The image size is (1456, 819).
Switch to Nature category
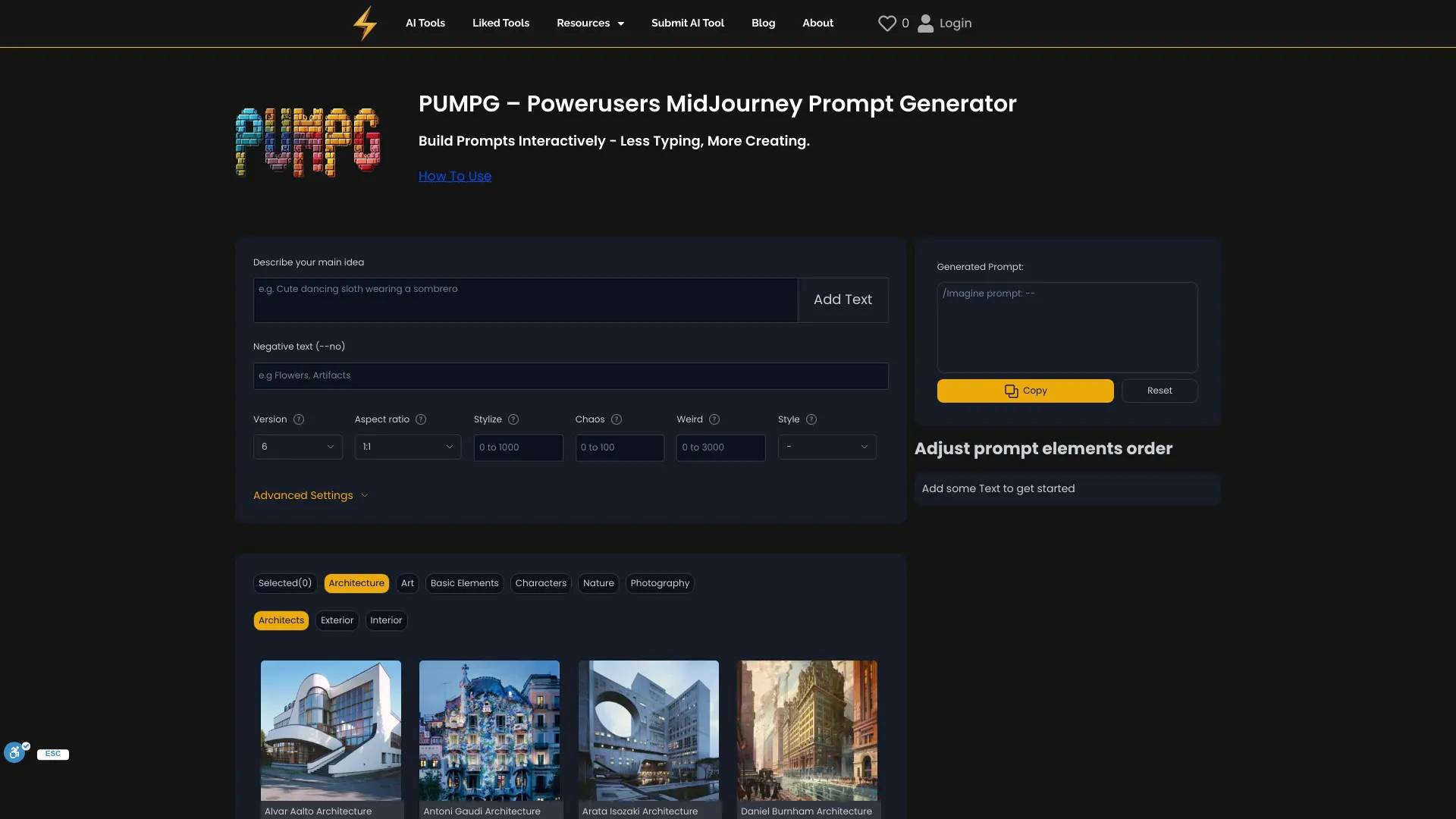click(598, 583)
